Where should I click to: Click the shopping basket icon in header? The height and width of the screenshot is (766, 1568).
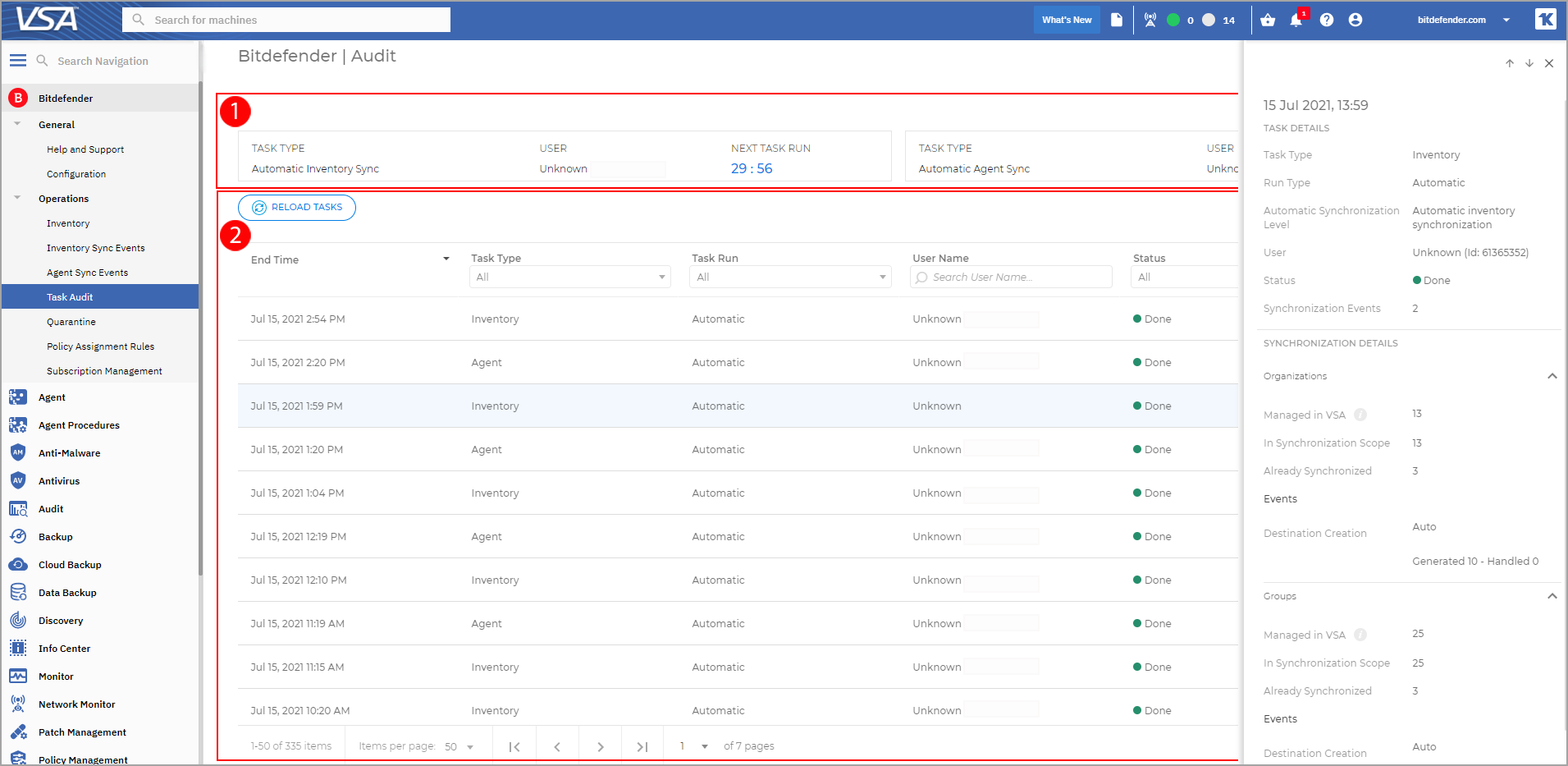point(1268,21)
